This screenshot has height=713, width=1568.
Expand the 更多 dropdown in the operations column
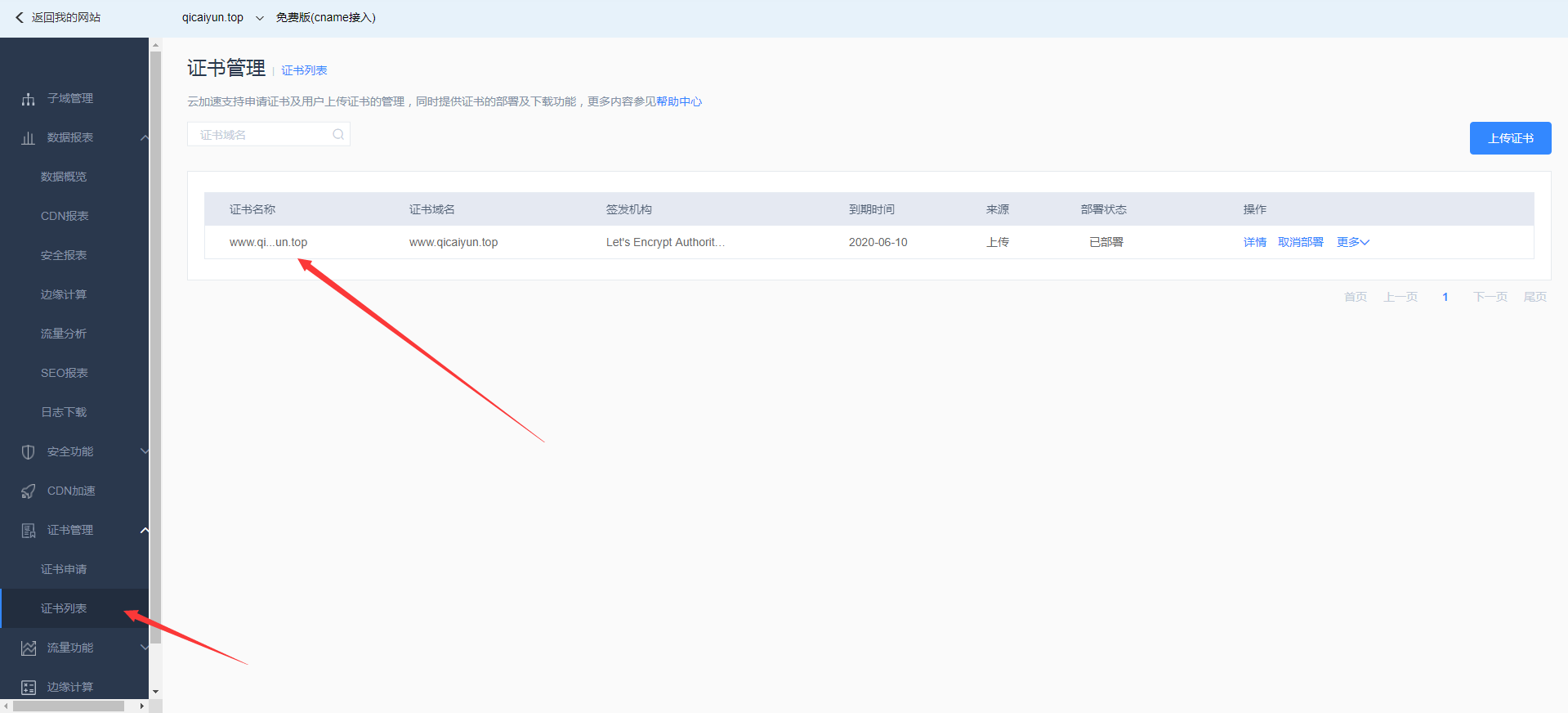click(1352, 242)
